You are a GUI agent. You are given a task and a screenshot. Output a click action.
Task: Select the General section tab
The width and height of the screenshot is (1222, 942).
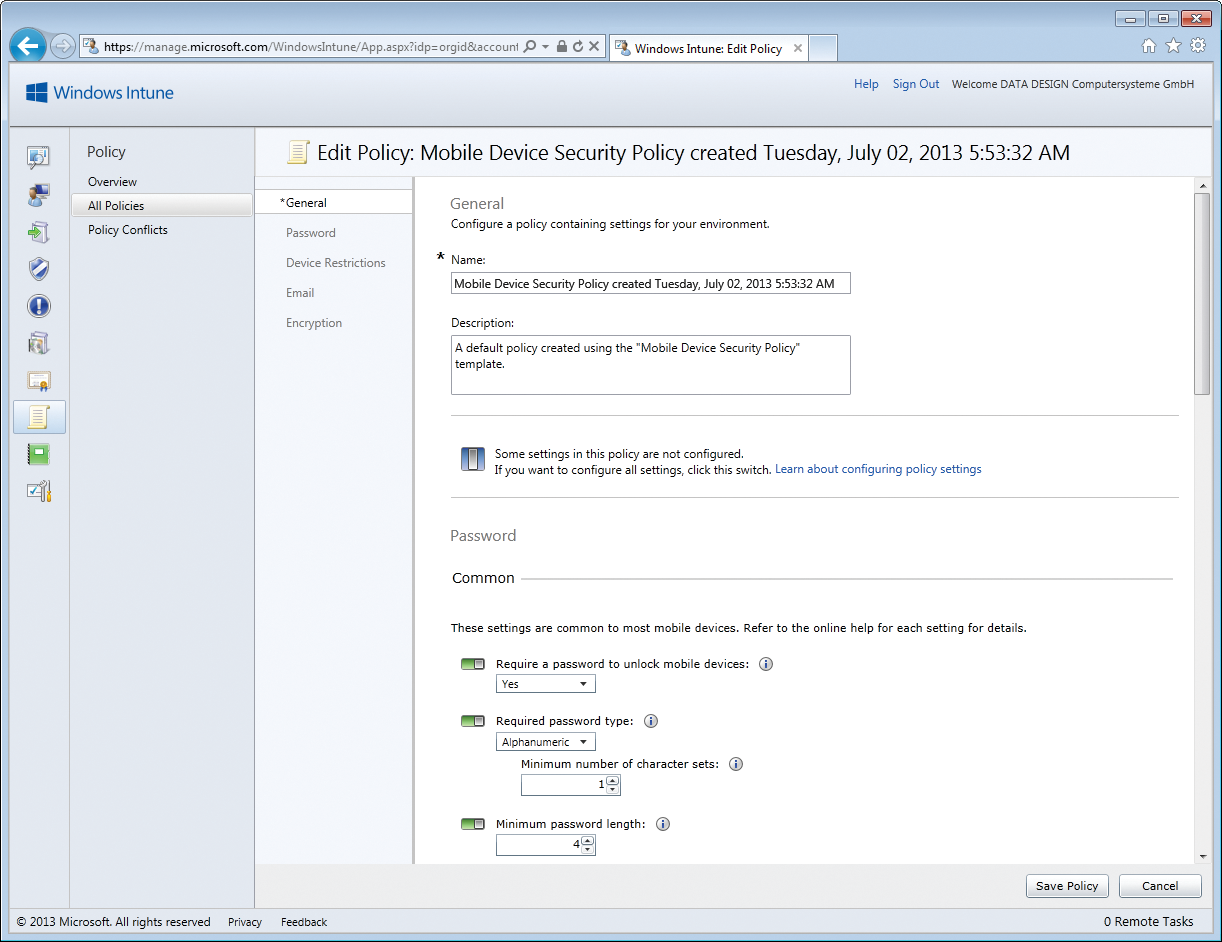[x=333, y=202]
